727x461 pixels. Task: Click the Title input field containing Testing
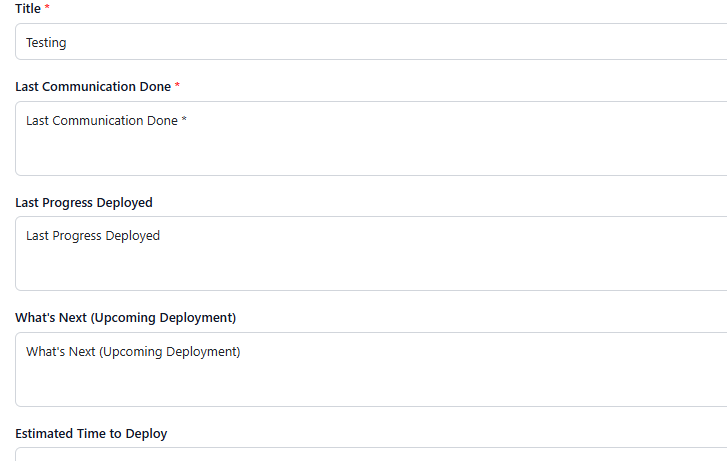pos(371,42)
